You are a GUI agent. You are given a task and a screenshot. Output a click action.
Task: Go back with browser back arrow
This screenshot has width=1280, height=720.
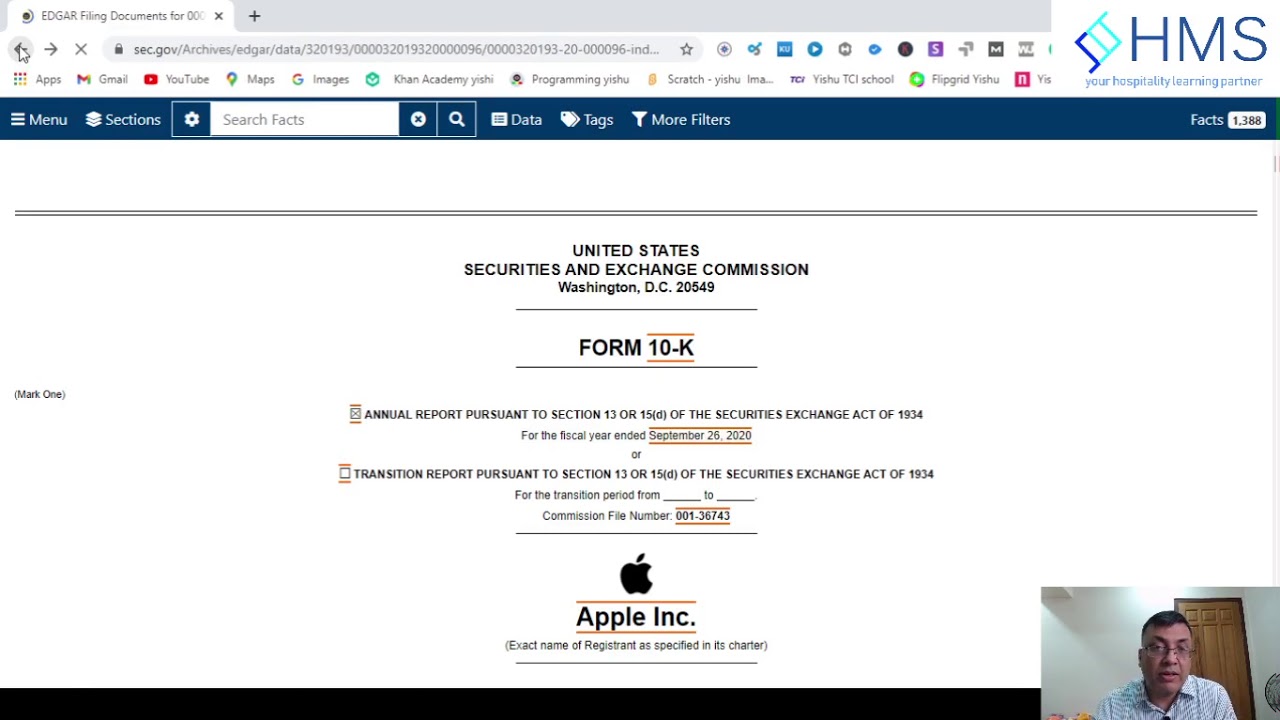pos(21,49)
